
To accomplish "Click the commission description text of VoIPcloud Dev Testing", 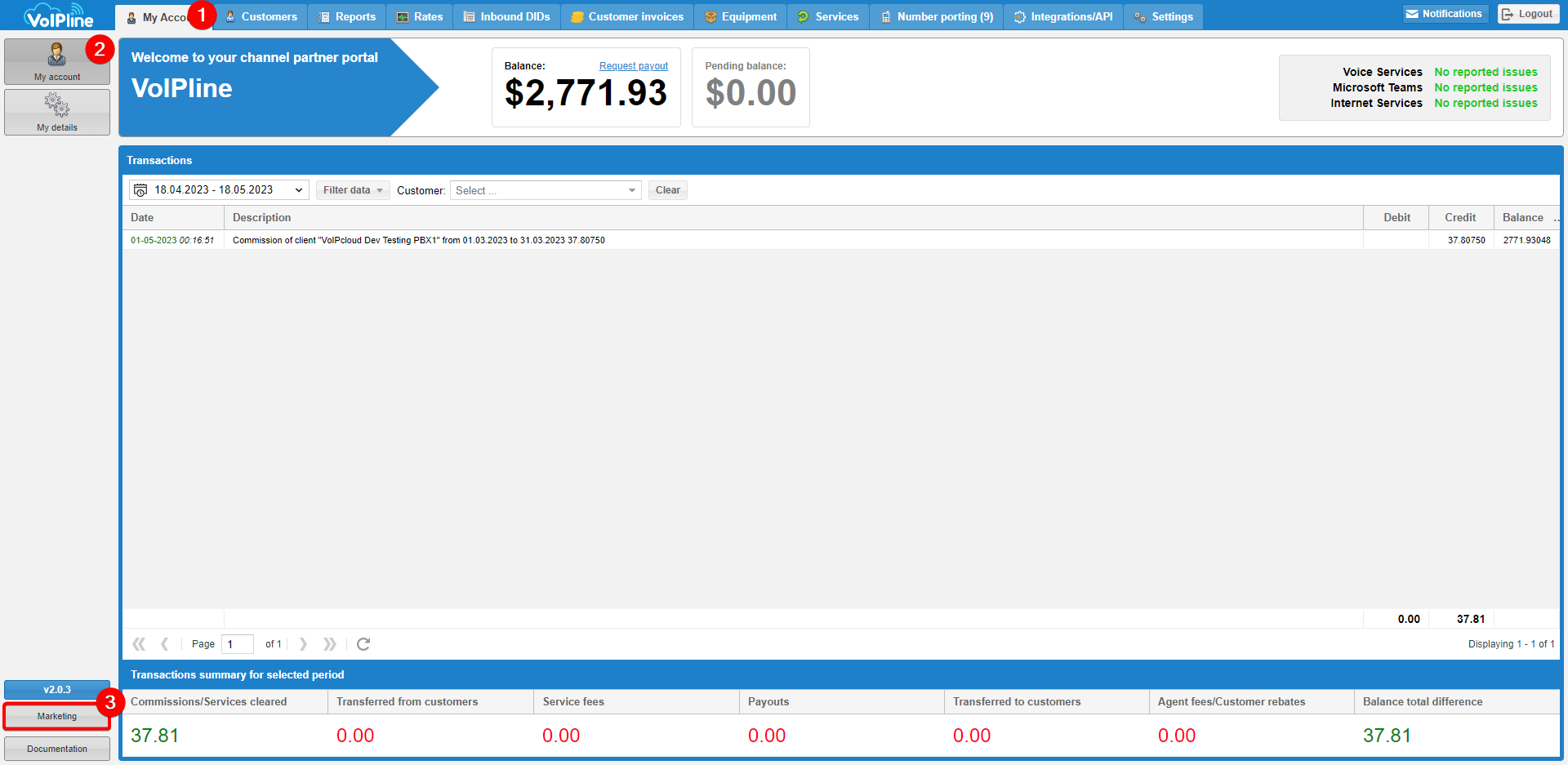I will [418, 240].
